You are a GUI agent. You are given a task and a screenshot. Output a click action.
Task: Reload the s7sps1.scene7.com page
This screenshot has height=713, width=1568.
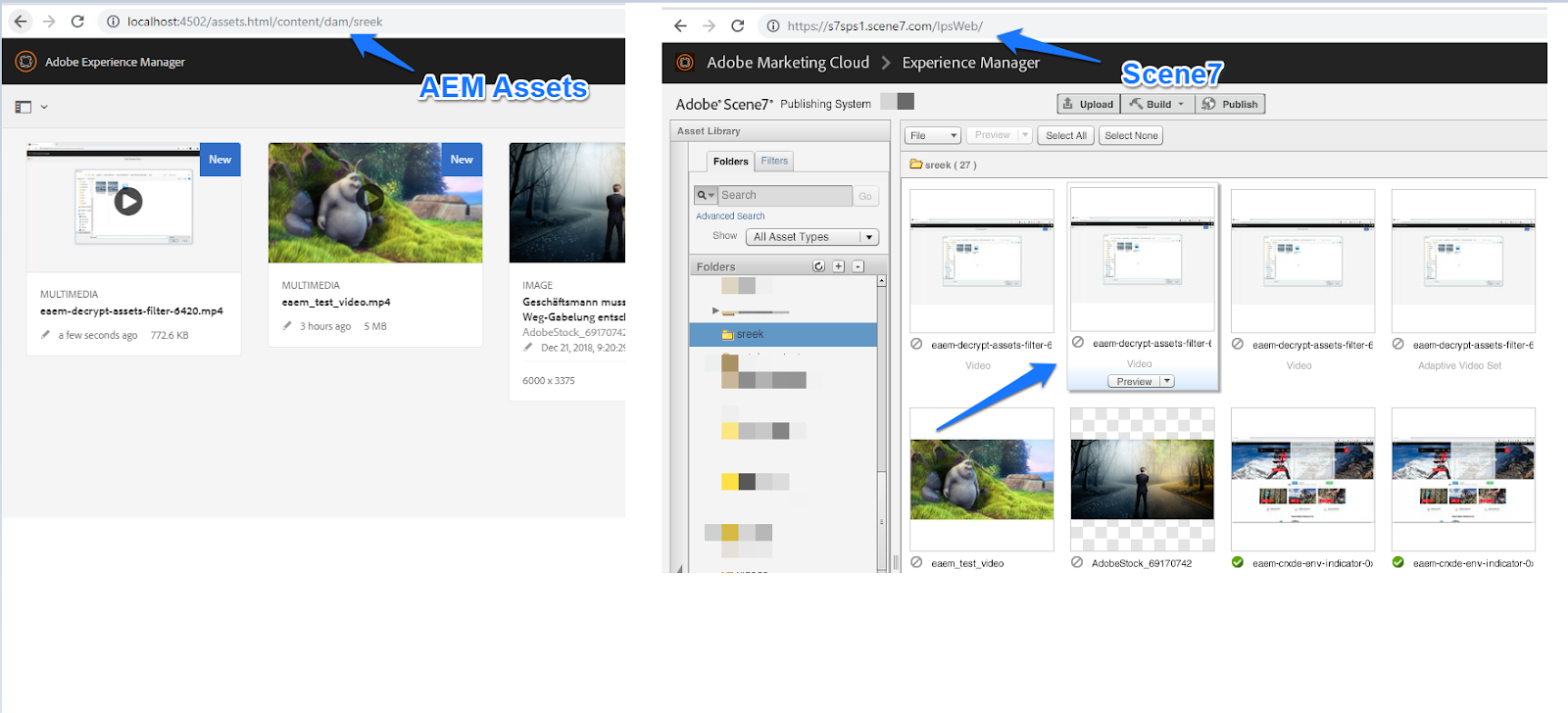pyautogui.click(x=738, y=25)
